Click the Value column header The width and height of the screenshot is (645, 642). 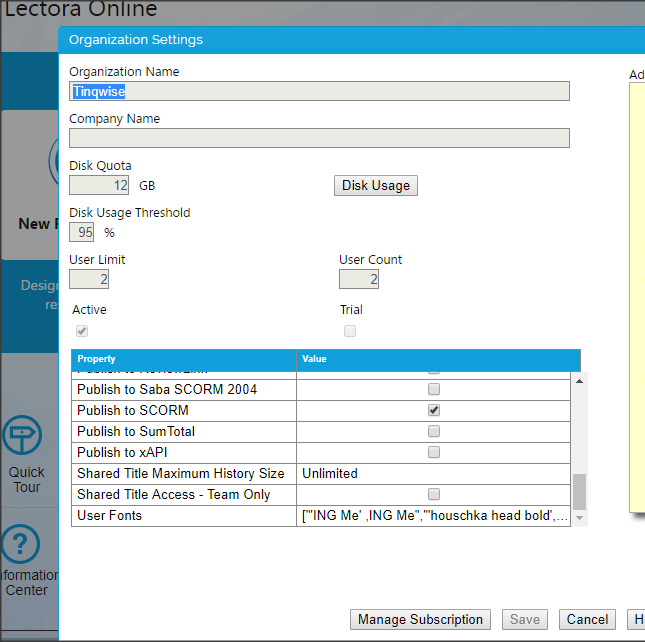point(439,359)
